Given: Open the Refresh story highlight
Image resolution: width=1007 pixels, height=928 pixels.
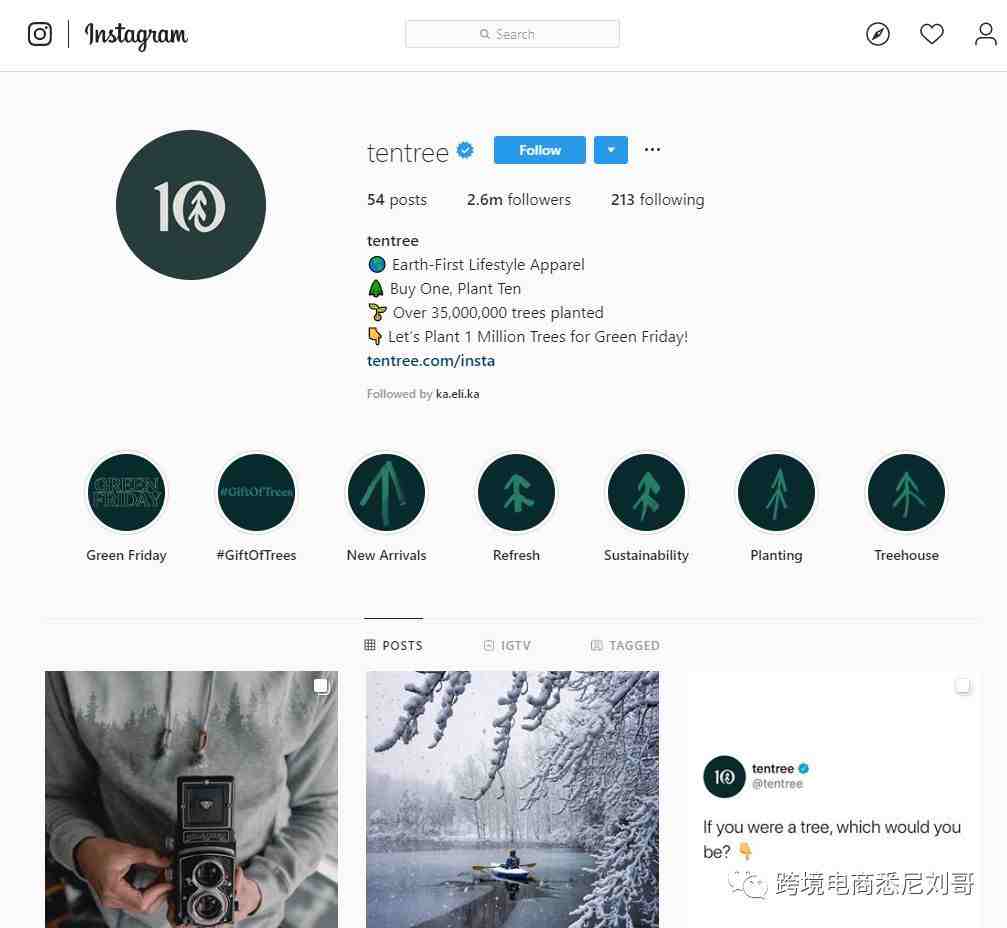Looking at the screenshot, I should [x=516, y=493].
